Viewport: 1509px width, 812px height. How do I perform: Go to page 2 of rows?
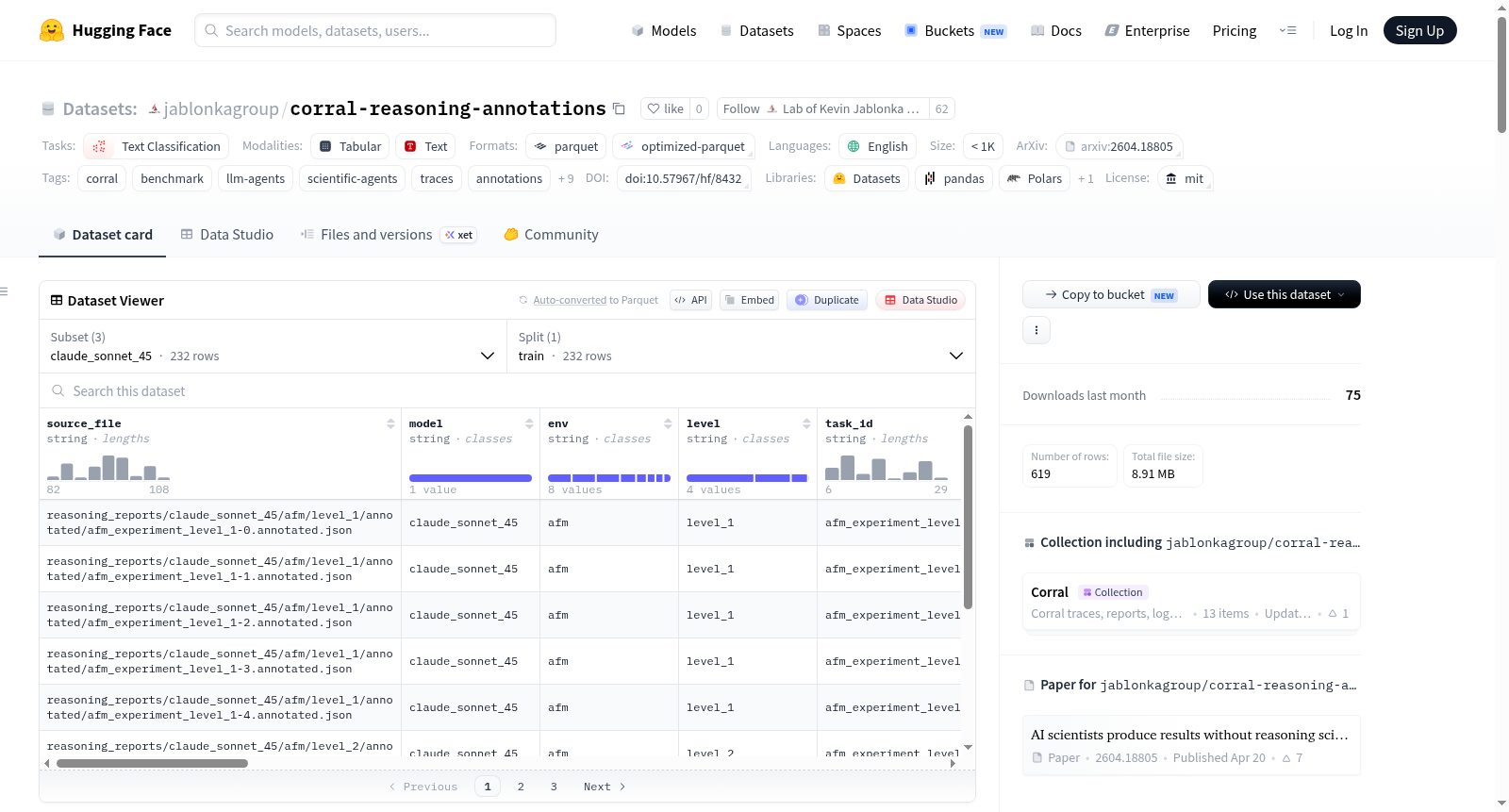[521, 787]
